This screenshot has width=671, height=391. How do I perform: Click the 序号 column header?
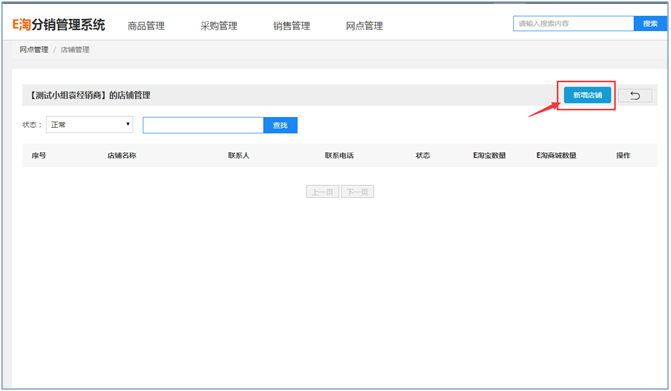(39, 155)
